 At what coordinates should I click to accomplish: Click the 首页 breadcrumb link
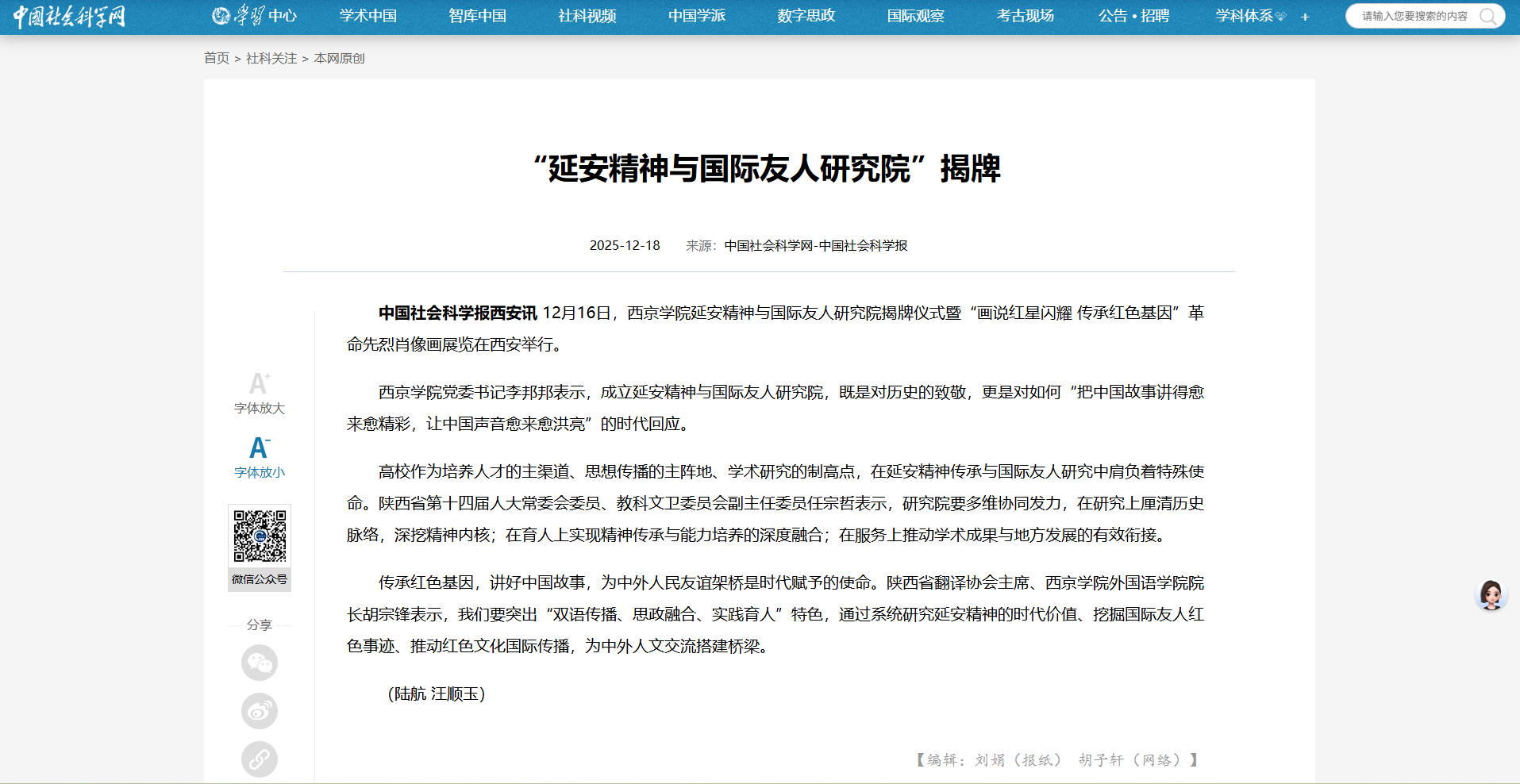216,58
